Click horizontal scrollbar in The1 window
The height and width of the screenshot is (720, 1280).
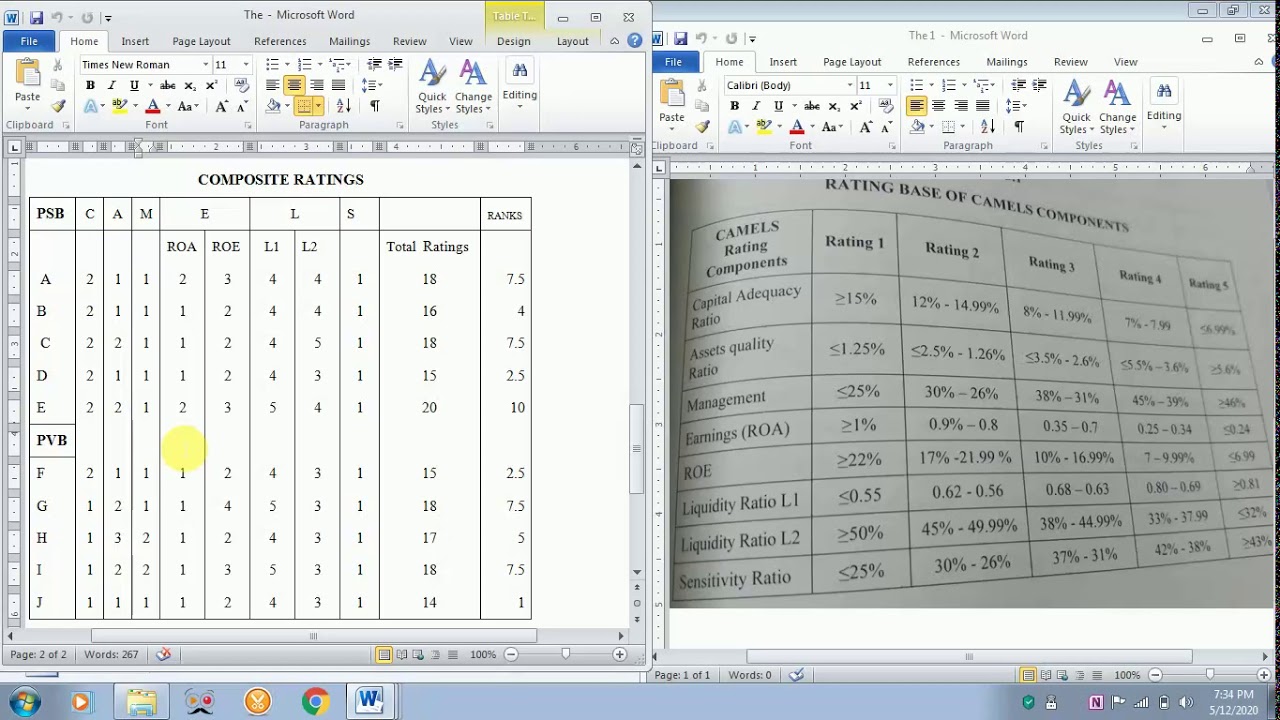pyautogui.click(x=968, y=657)
